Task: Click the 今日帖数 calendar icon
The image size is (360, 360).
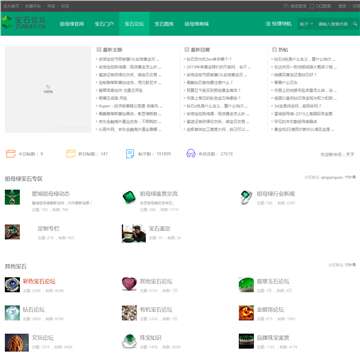Action: [x=11, y=154]
